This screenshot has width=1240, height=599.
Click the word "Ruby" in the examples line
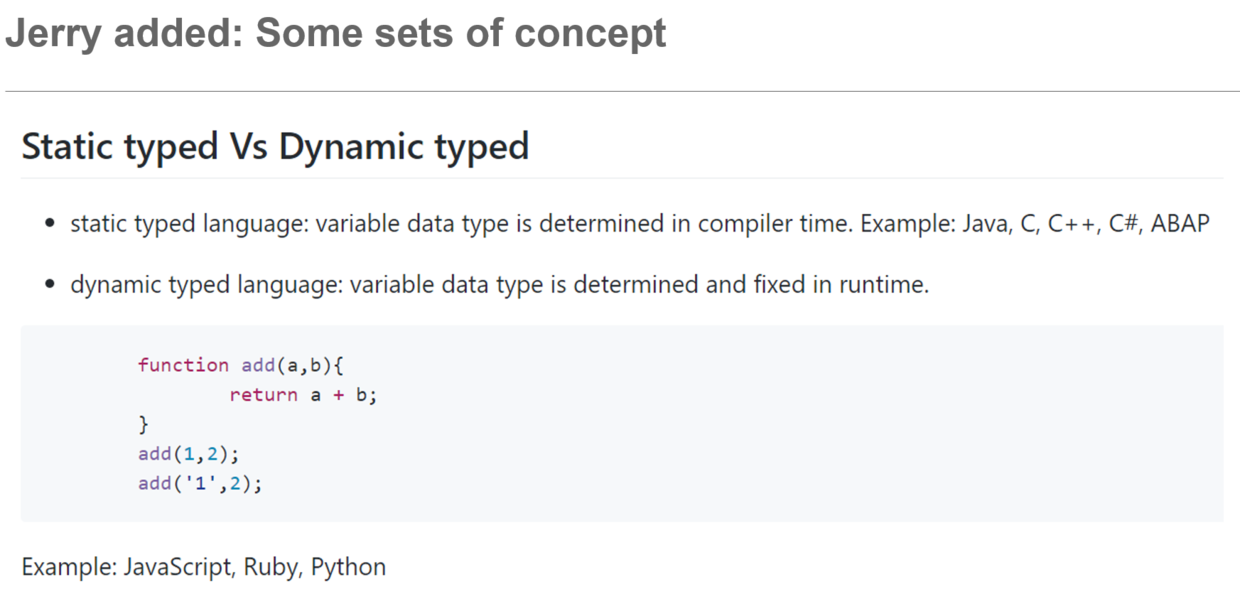pos(271,567)
